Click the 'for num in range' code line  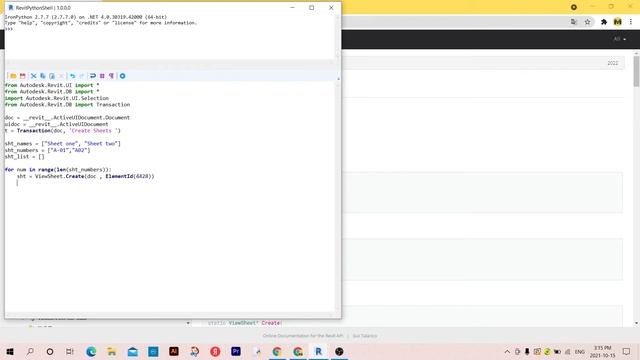click(x=58, y=170)
